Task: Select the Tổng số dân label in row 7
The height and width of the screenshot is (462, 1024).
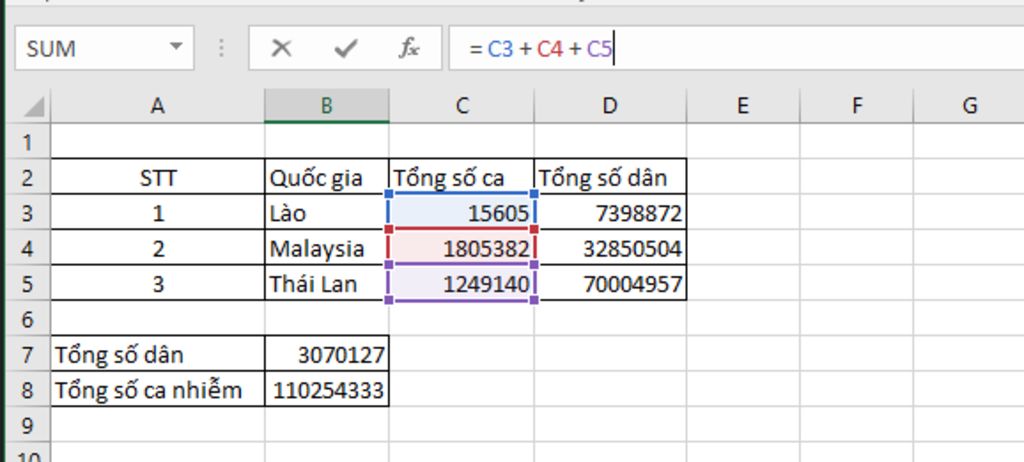Action: 157,354
